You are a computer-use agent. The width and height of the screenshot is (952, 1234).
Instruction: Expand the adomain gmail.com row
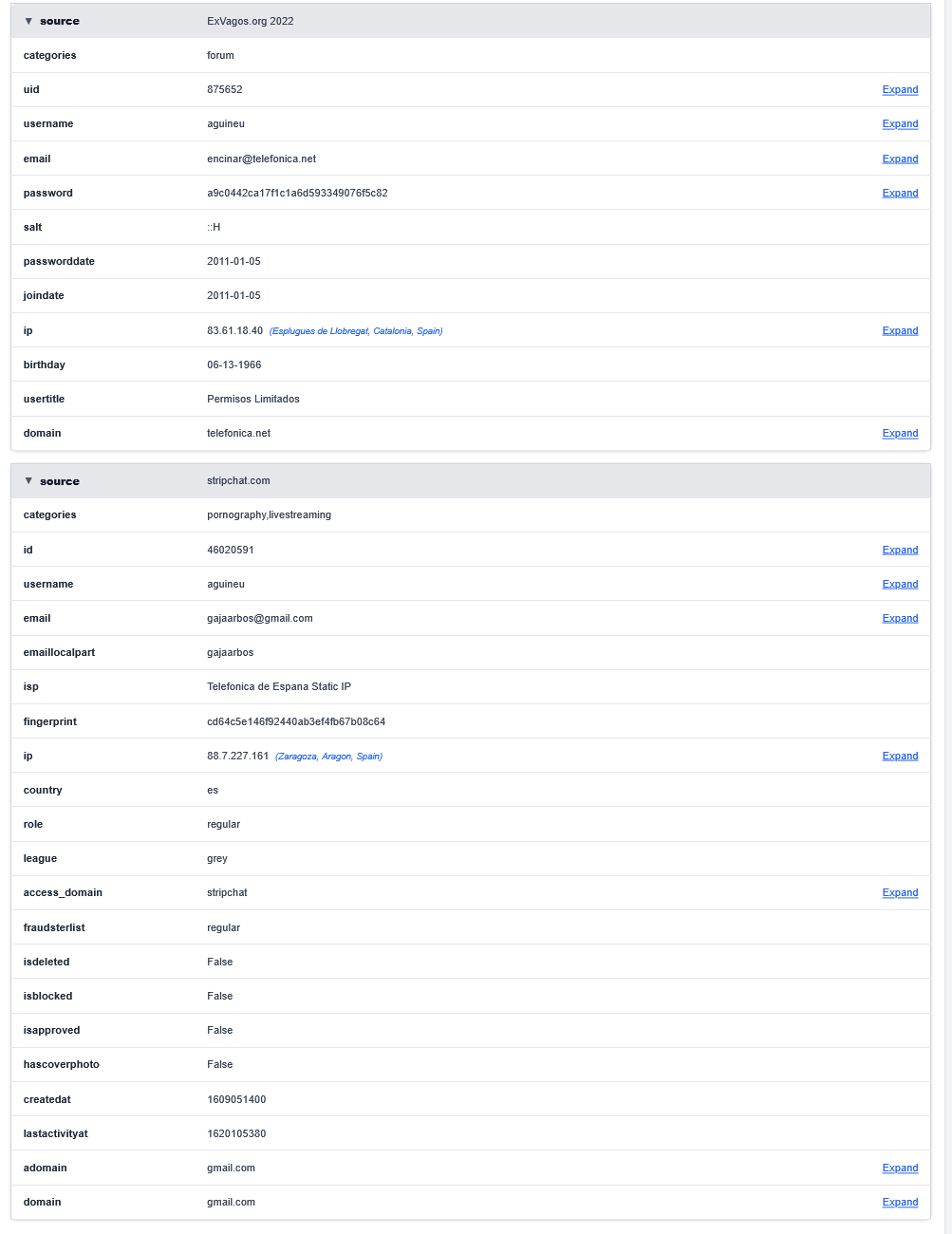pyautogui.click(x=900, y=1169)
